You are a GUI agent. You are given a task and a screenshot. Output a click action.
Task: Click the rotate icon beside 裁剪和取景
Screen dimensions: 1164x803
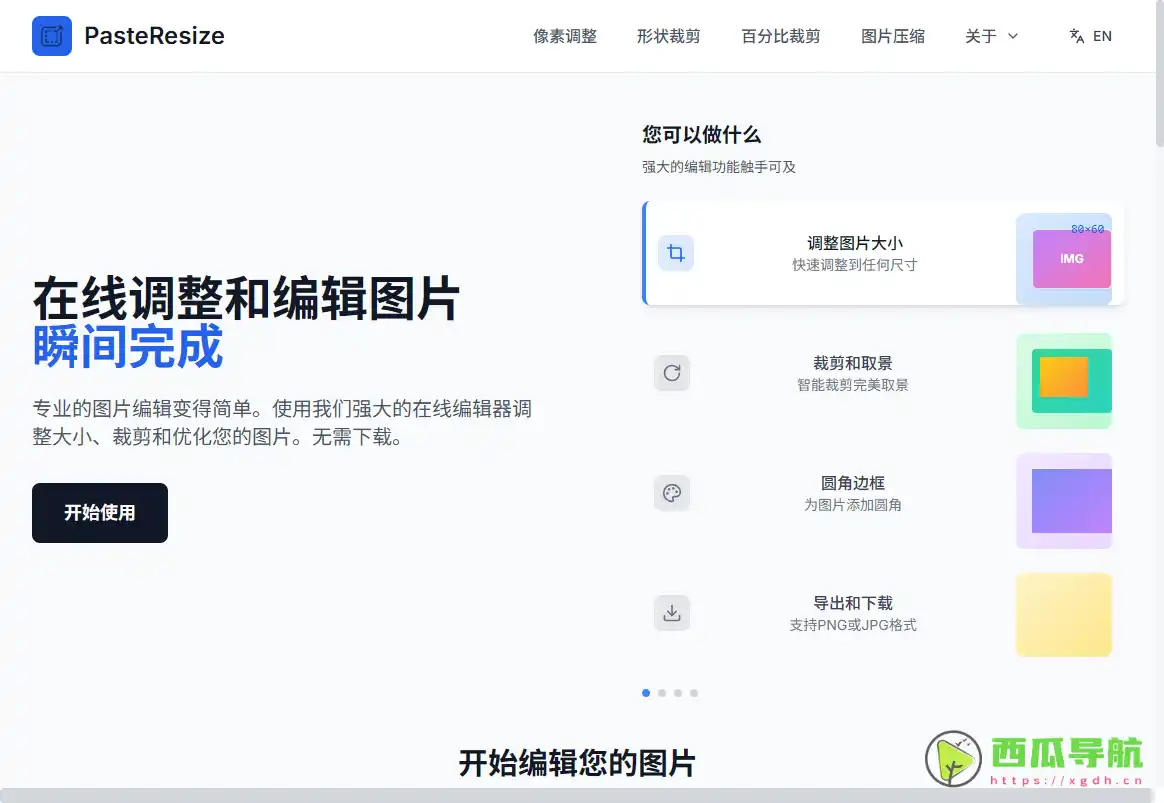pos(671,373)
